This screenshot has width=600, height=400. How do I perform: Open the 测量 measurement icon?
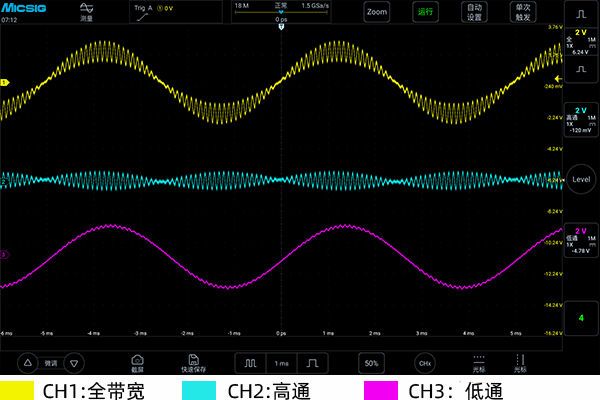[86, 12]
